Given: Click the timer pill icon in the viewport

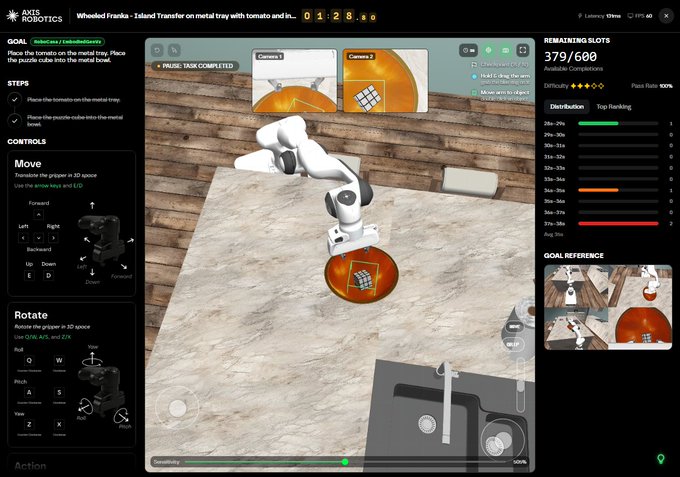Looking at the screenshot, I should 468,50.
